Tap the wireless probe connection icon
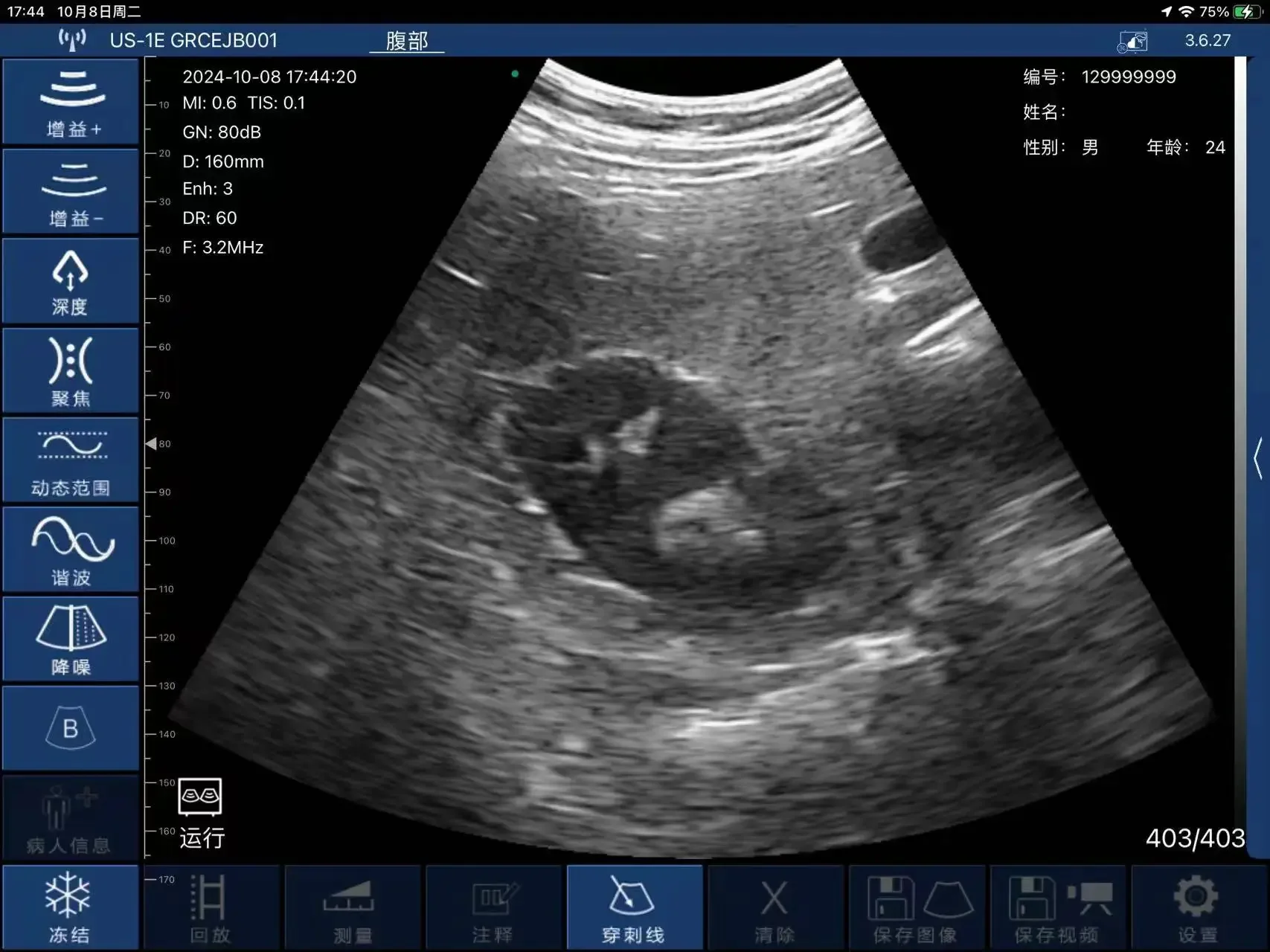The width and height of the screenshot is (1270, 952). [72, 40]
